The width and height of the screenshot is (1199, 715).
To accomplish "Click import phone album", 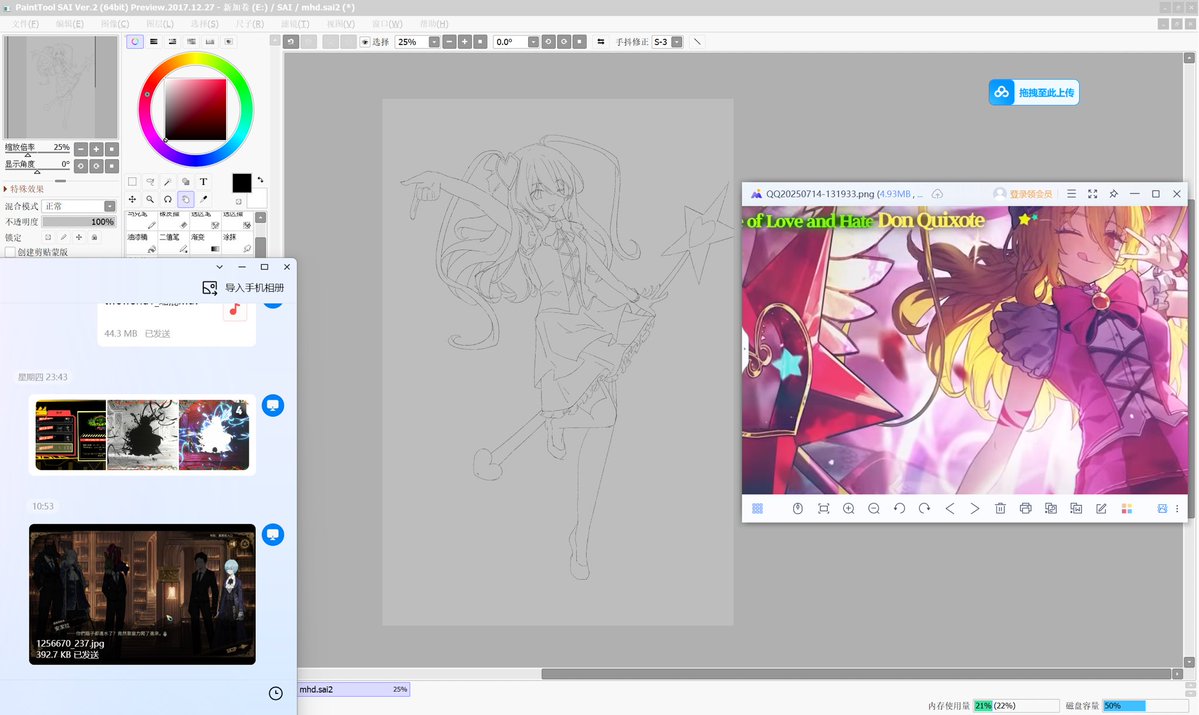I will point(243,288).
